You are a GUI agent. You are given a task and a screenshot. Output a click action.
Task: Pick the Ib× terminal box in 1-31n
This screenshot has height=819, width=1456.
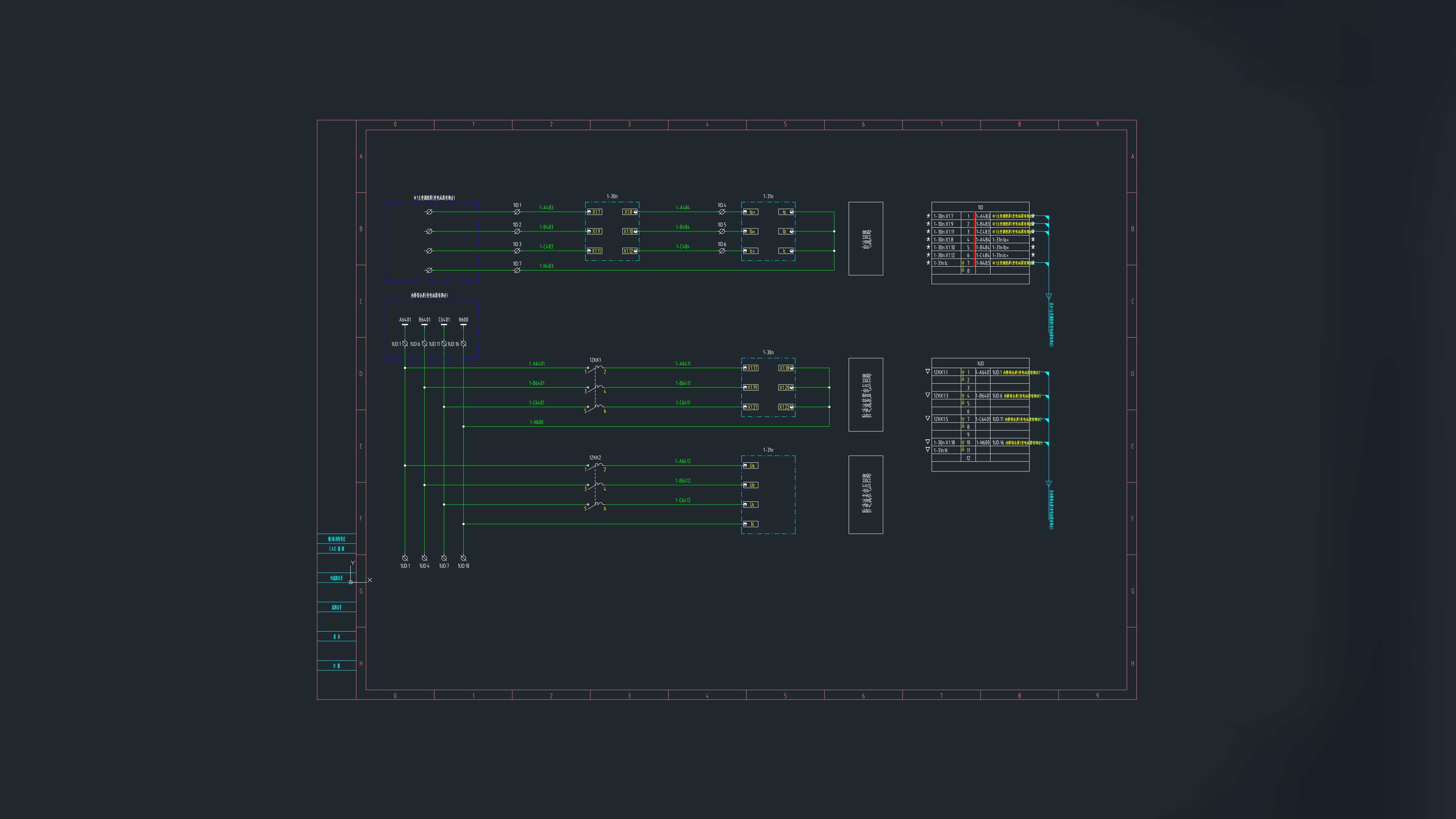coord(751,231)
